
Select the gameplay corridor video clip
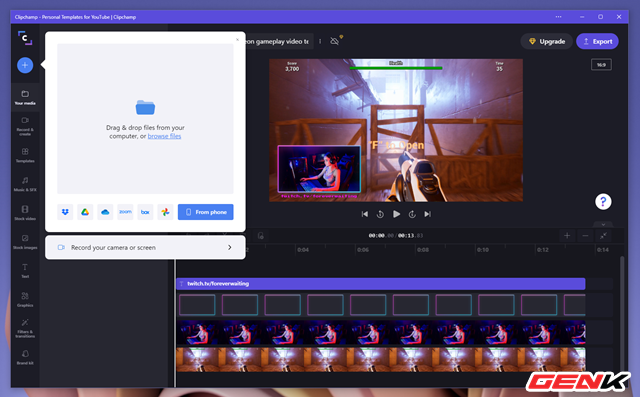(381, 360)
